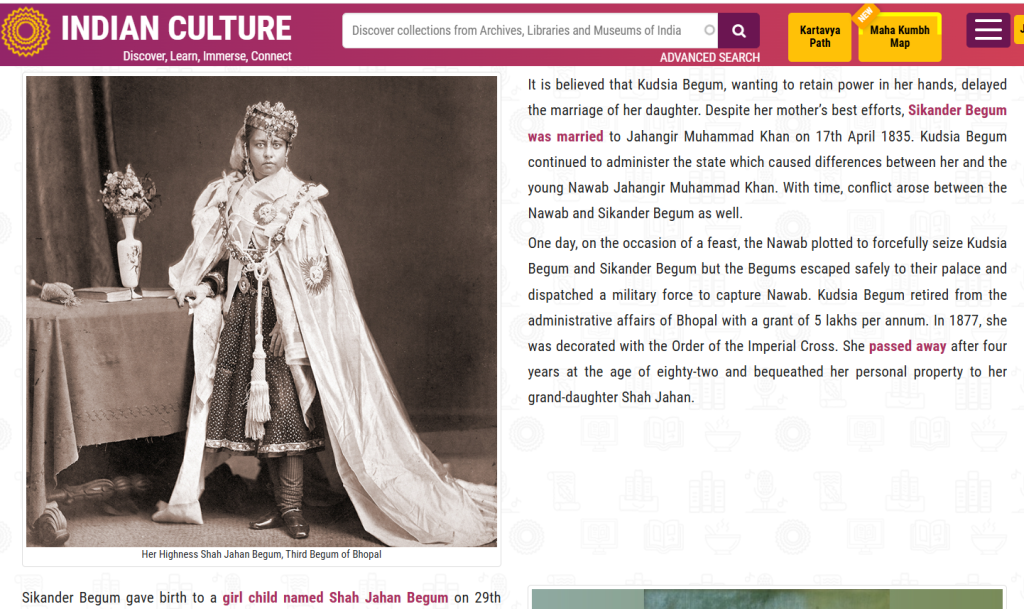Click the INDIAN CULTURE site title
Viewport: 1024px width, 609px height.
pyautogui.click(x=176, y=29)
